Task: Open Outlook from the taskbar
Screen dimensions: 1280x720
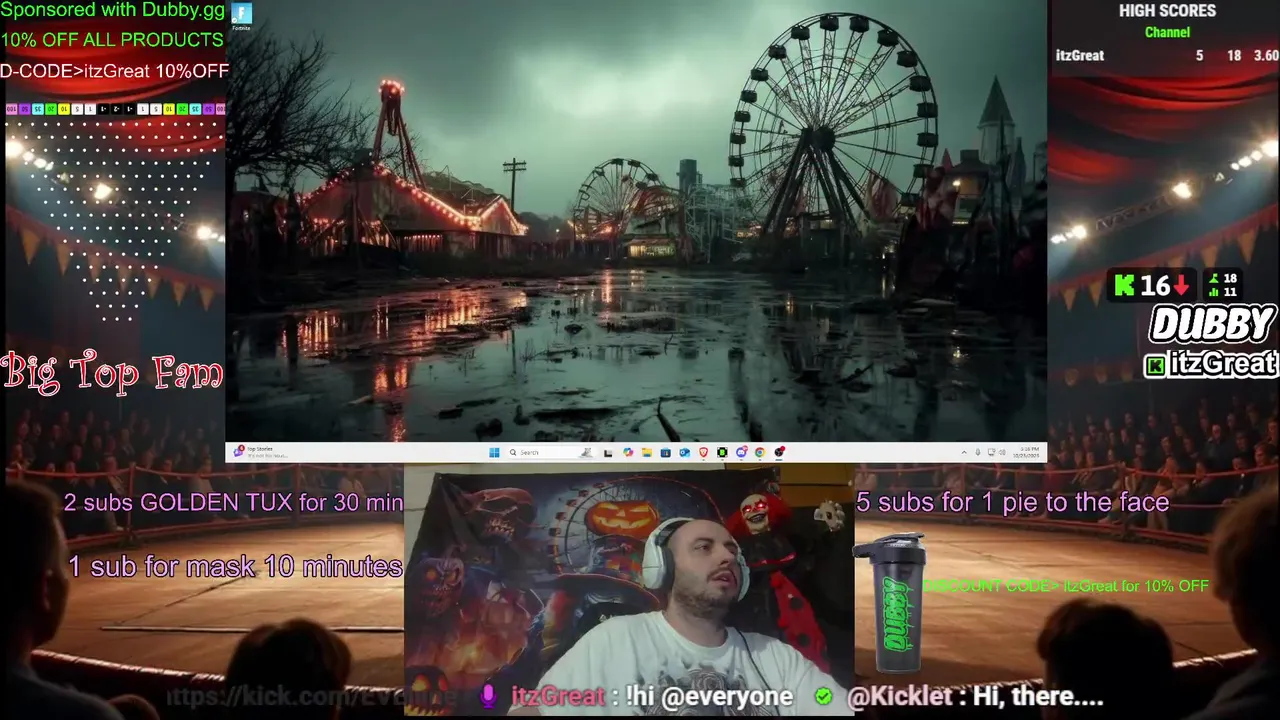Action: (684, 452)
